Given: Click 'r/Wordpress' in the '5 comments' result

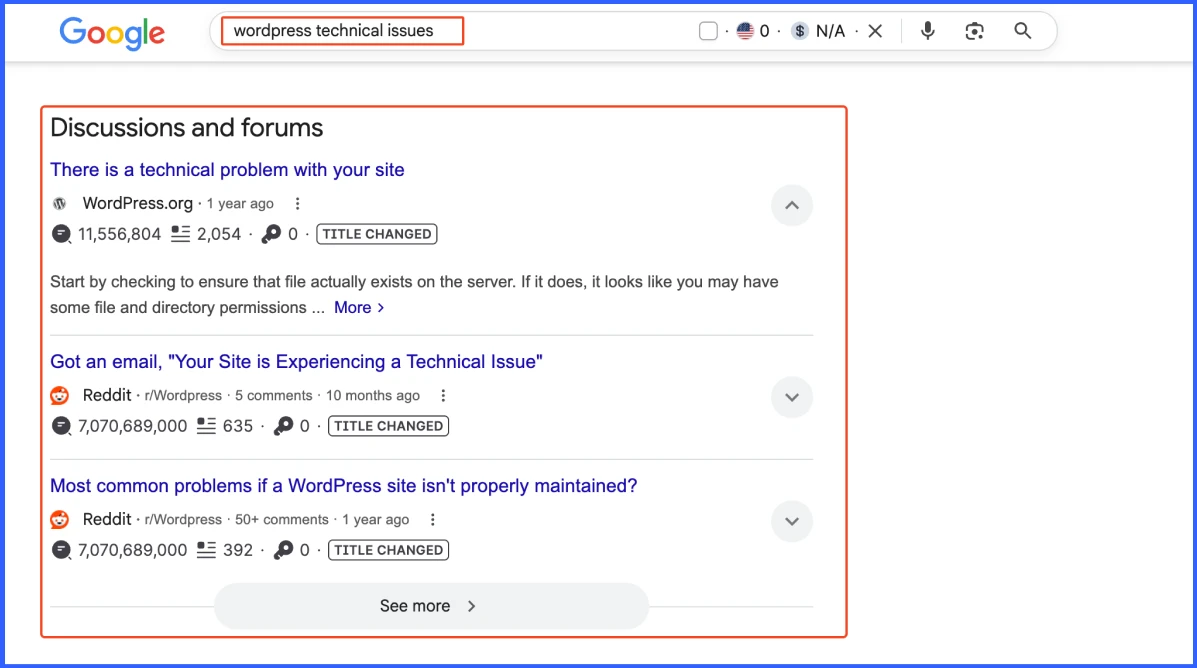Looking at the screenshot, I should (183, 395).
